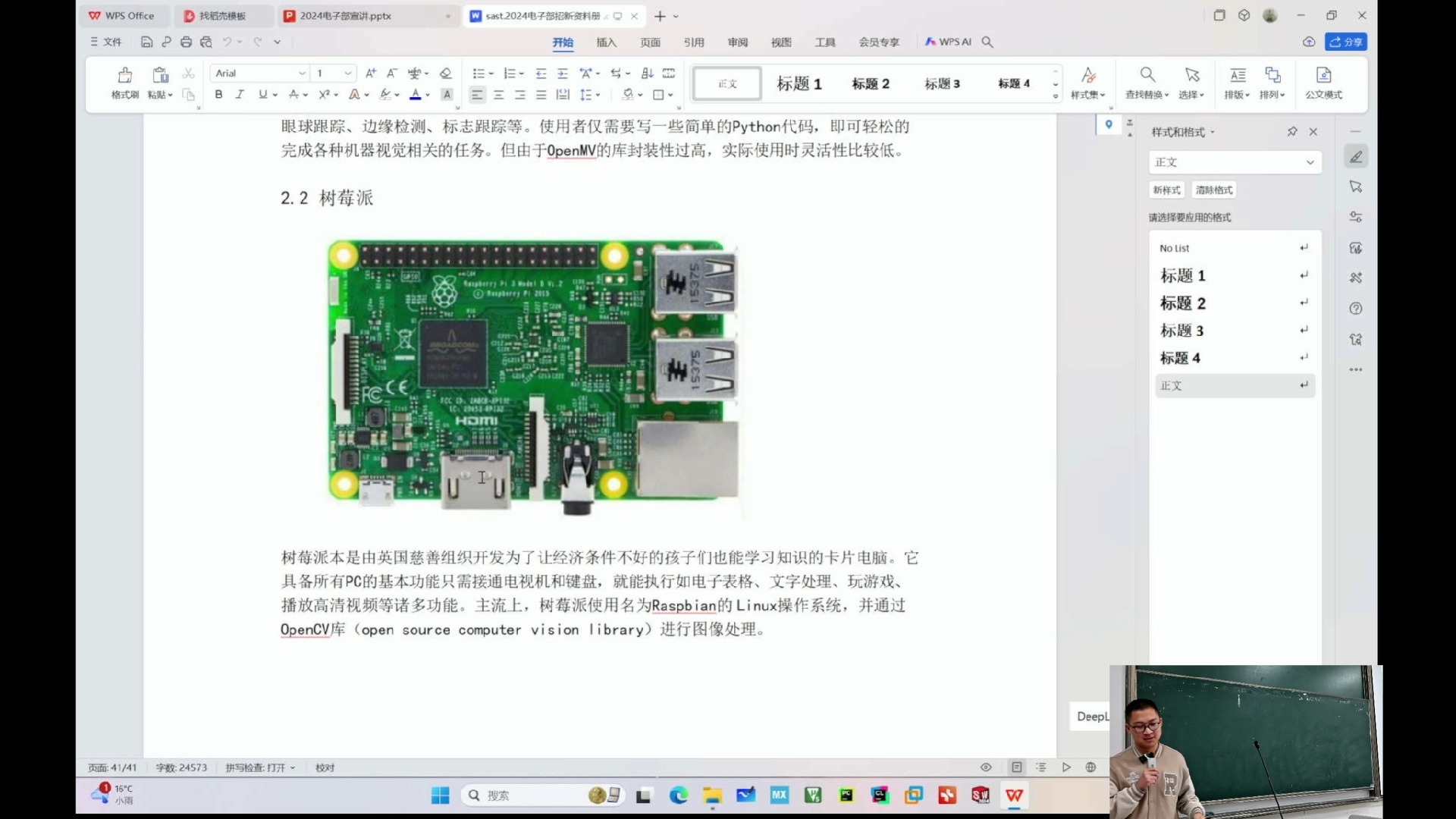Justify the paragraph text
1456x819 pixels.
pyautogui.click(x=541, y=95)
